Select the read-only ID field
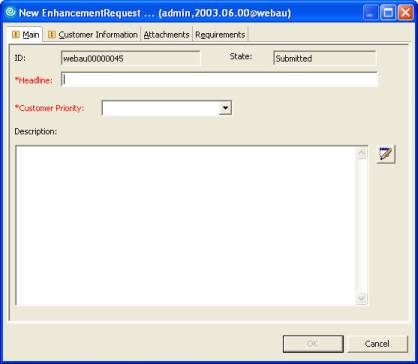The width and height of the screenshot is (418, 364). (131, 58)
